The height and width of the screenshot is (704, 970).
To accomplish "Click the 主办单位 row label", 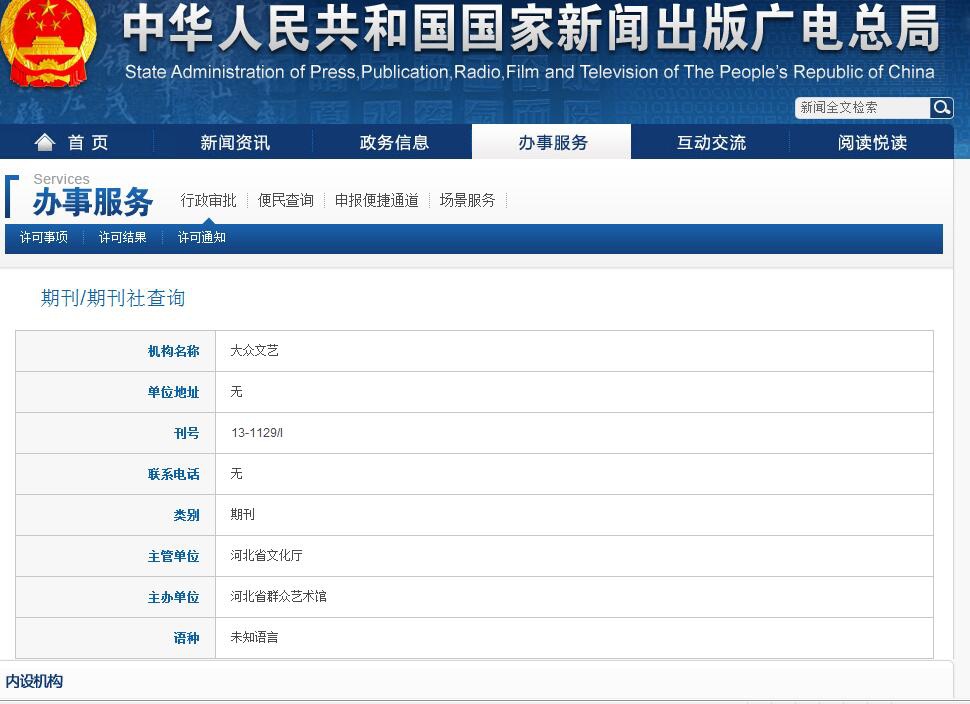I will click(x=173, y=597).
